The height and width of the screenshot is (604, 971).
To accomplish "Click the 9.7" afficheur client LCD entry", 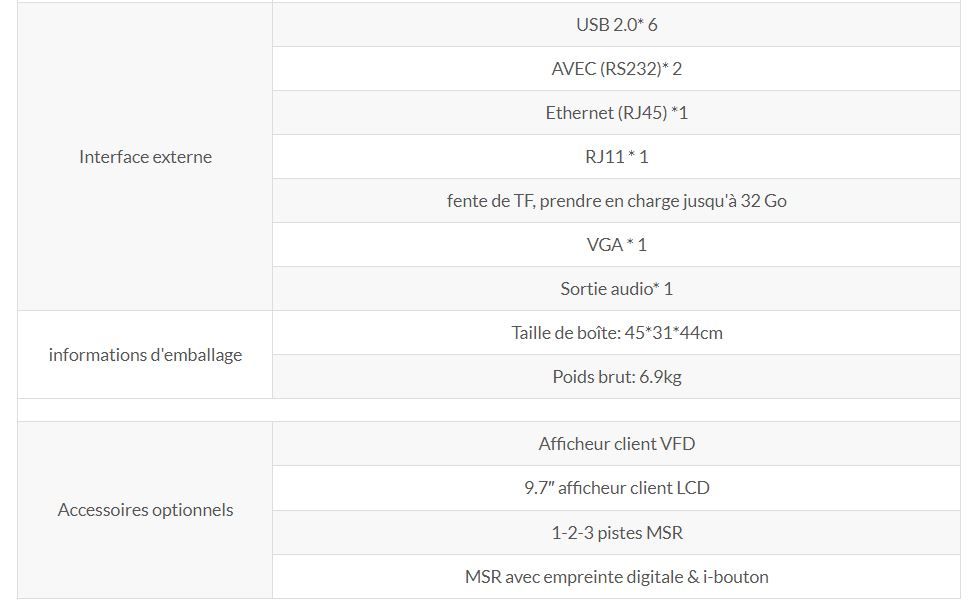I will click(616, 488).
